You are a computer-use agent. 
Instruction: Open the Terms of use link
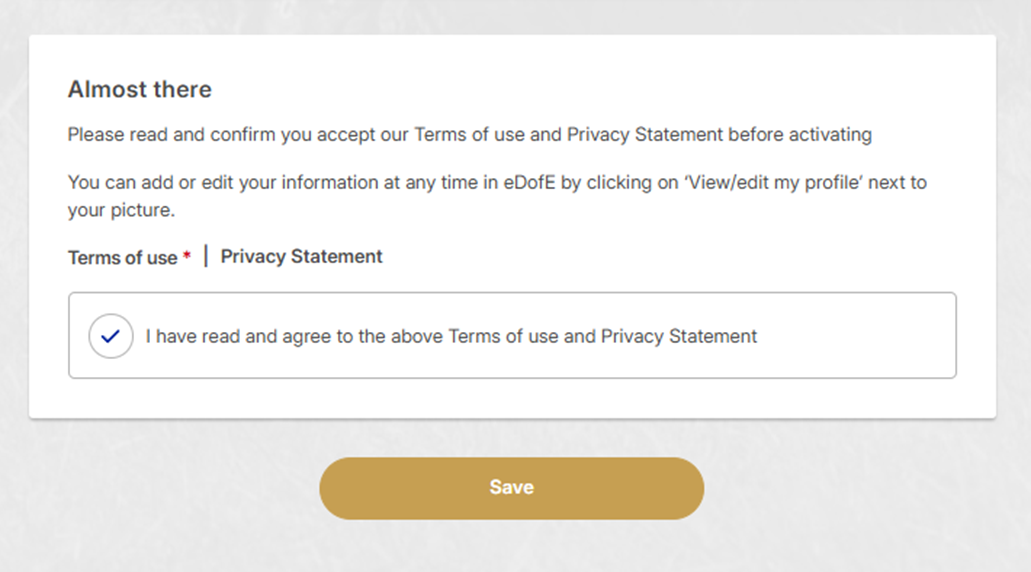pyautogui.click(x=122, y=258)
